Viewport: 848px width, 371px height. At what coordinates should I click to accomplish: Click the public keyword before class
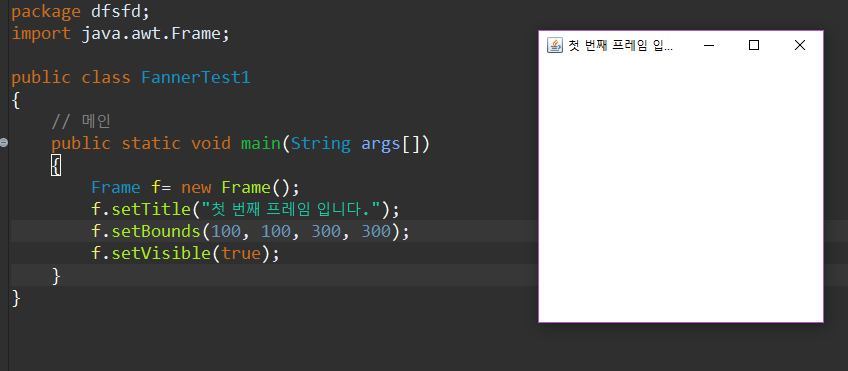(x=41, y=77)
